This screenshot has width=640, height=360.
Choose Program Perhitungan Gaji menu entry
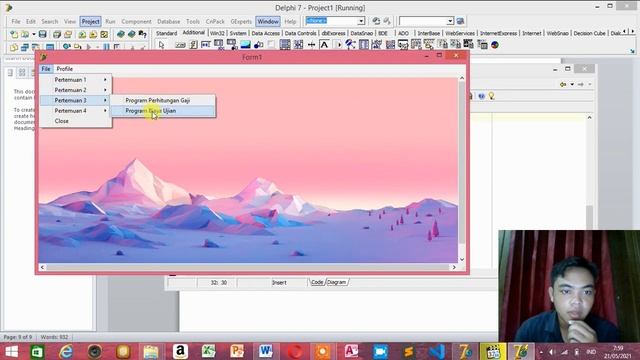point(163,100)
